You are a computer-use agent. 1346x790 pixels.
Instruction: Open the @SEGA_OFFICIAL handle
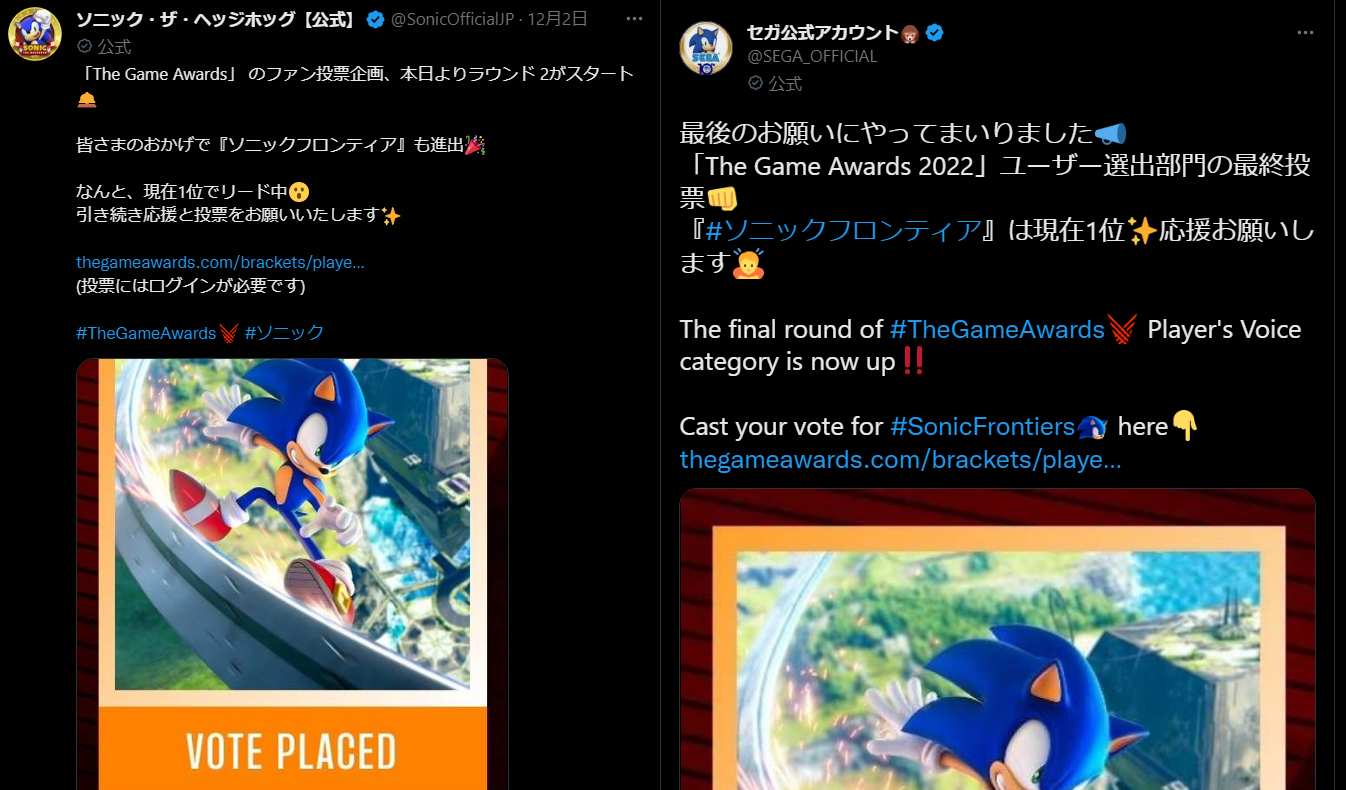coord(812,57)
